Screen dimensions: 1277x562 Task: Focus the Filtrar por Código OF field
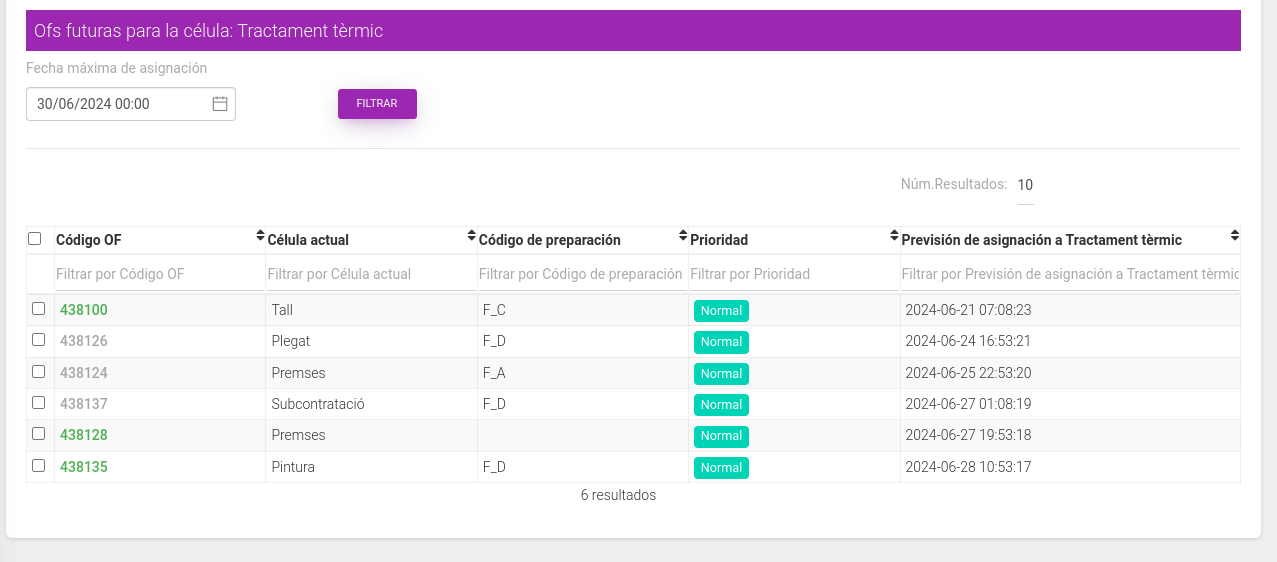(x=159, y=274)
